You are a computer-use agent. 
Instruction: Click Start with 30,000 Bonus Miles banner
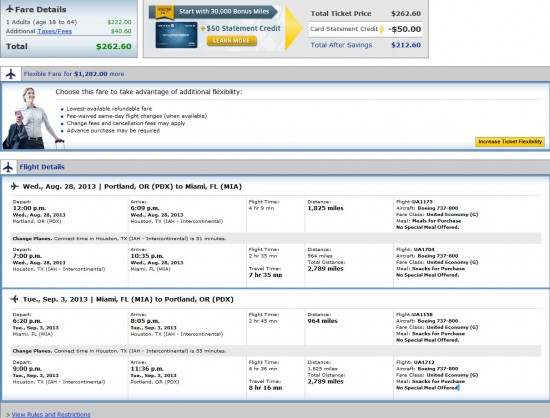pos(224,12)
